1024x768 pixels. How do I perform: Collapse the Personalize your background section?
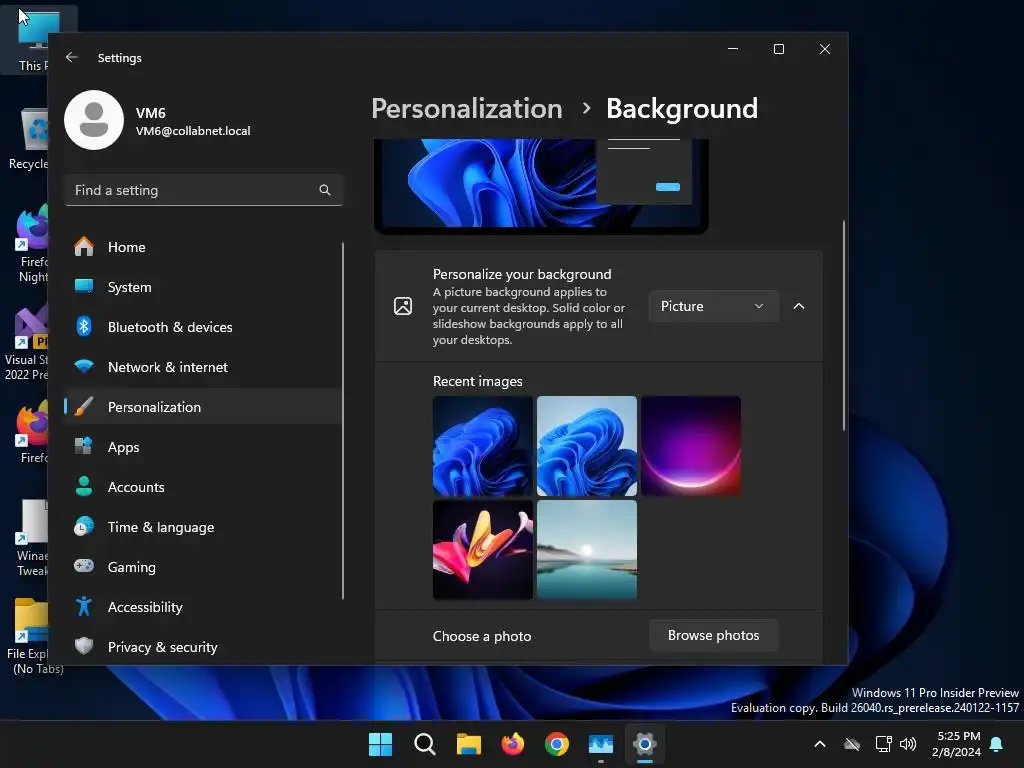click(799, 306)
